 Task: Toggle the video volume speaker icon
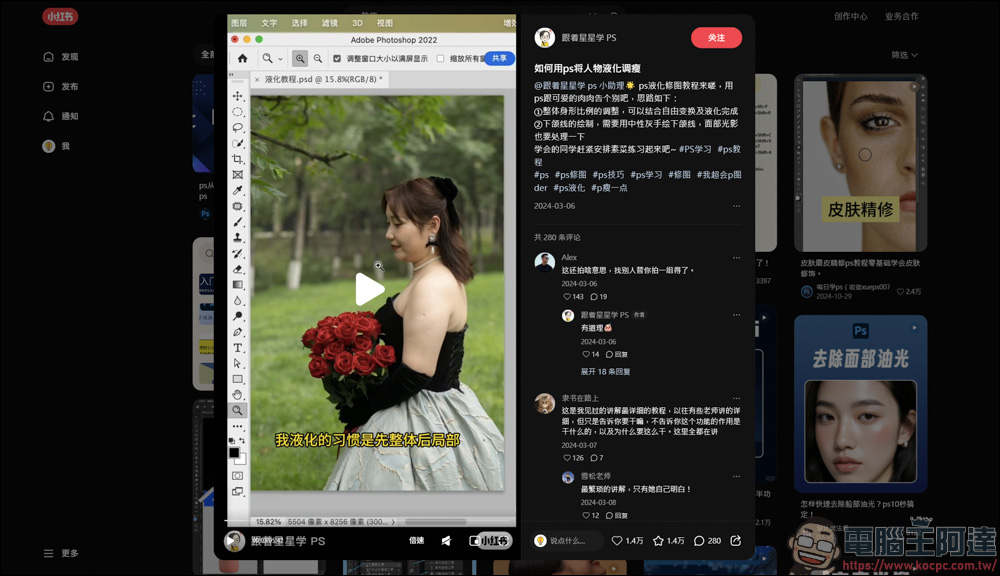446,540
